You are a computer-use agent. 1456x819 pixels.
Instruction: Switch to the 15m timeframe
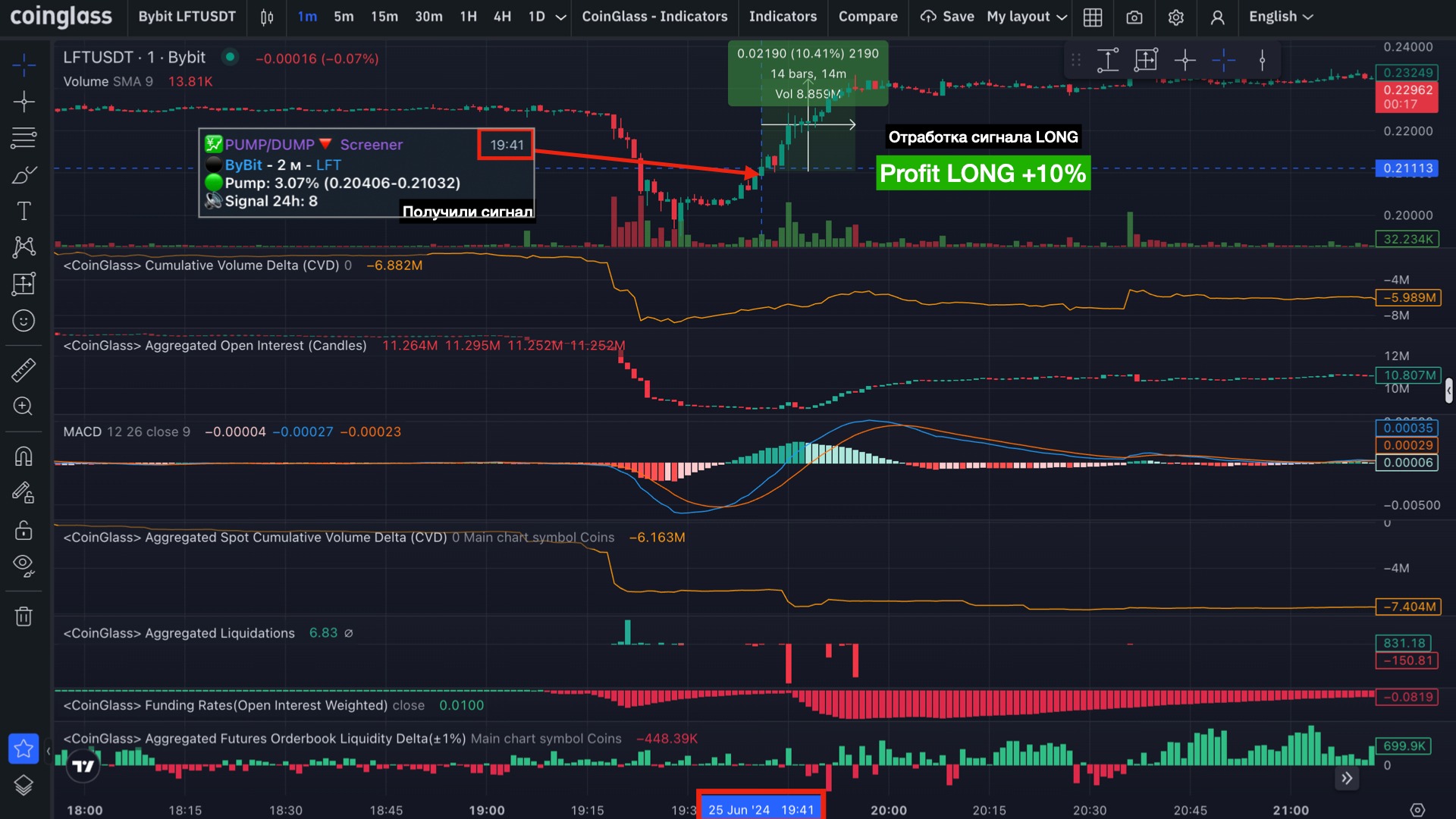384,17
